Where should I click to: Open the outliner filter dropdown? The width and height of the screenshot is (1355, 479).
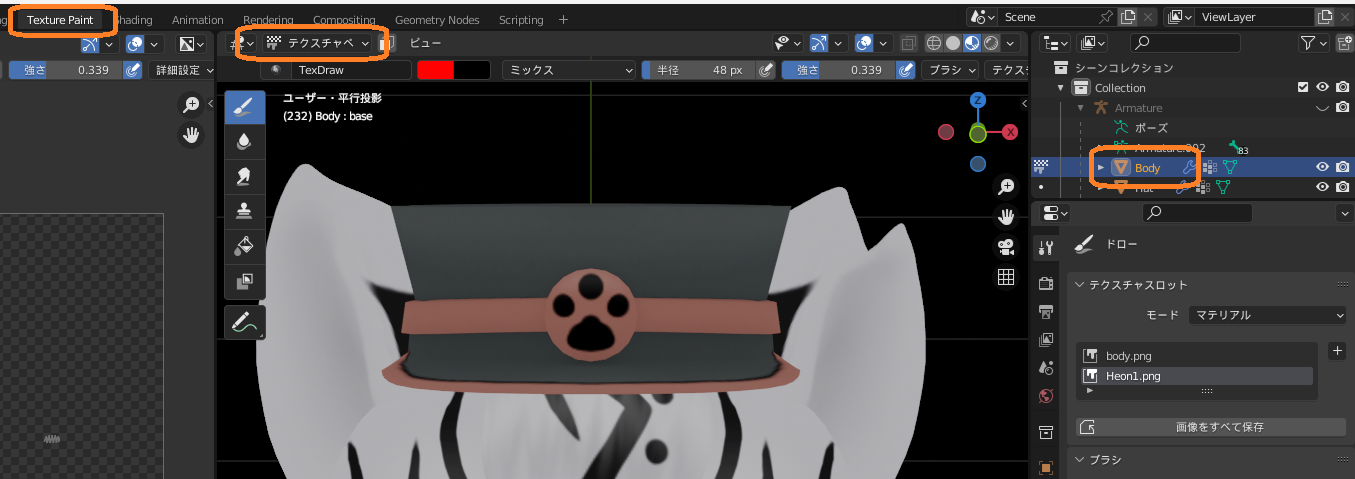(x=1315, y=43)
